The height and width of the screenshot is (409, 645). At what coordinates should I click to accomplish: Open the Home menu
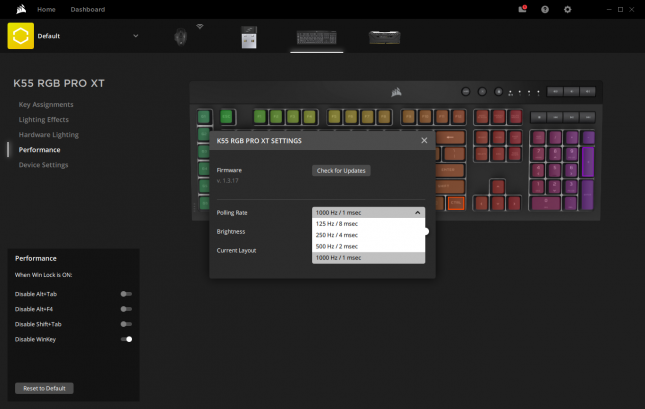pyautogui.click(x=46, y=9)
